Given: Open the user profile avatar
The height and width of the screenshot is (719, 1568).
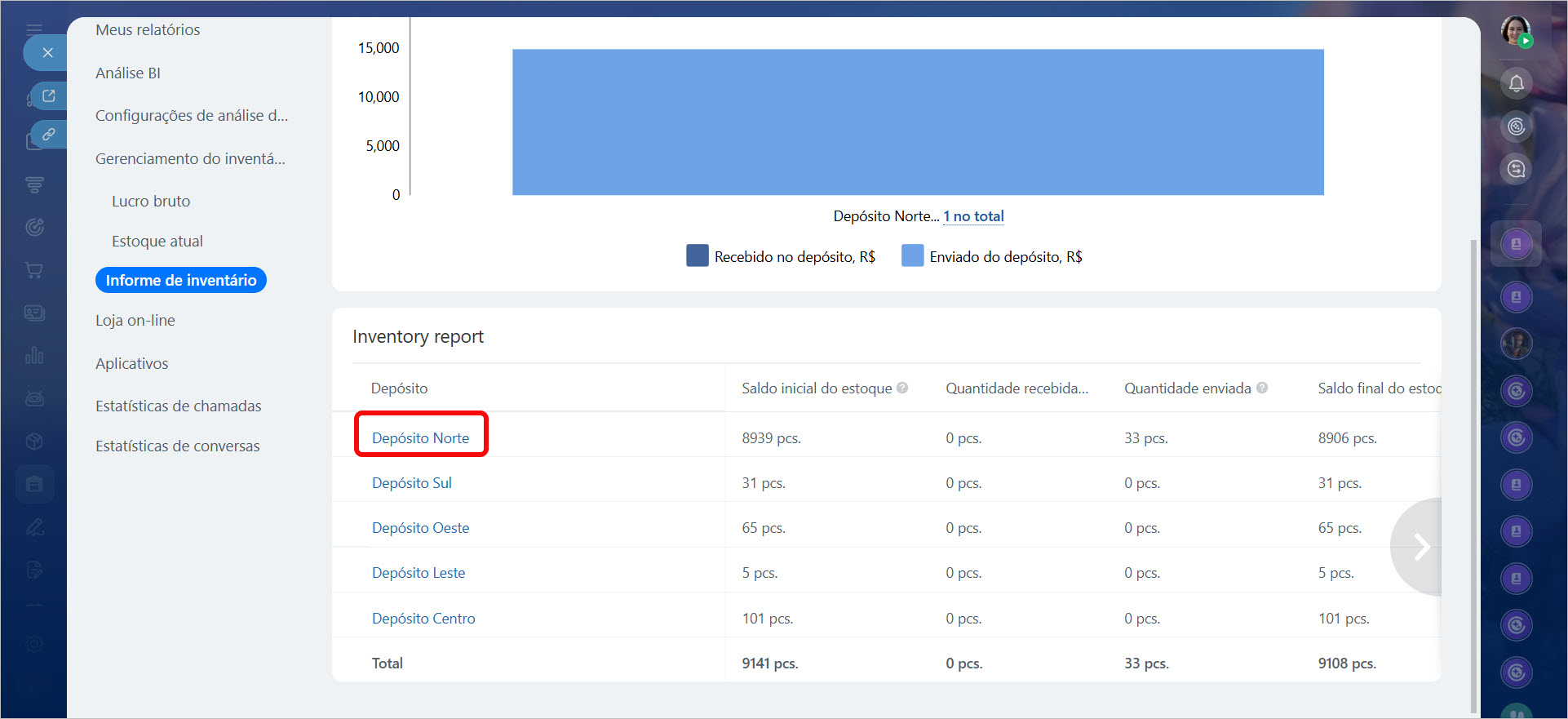Looking at the screenshot, I should click(1515, 31).
